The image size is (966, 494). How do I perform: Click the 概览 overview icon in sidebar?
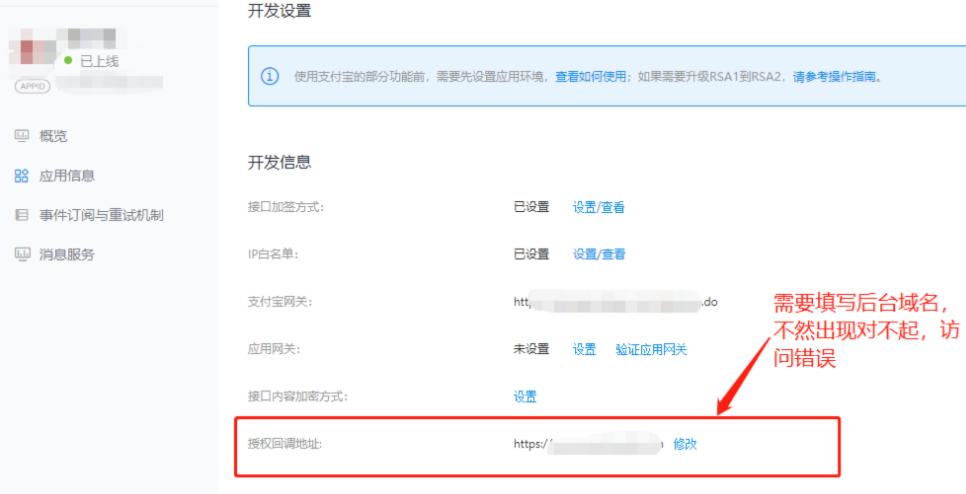pyautogui.click(x=21, y=136)
